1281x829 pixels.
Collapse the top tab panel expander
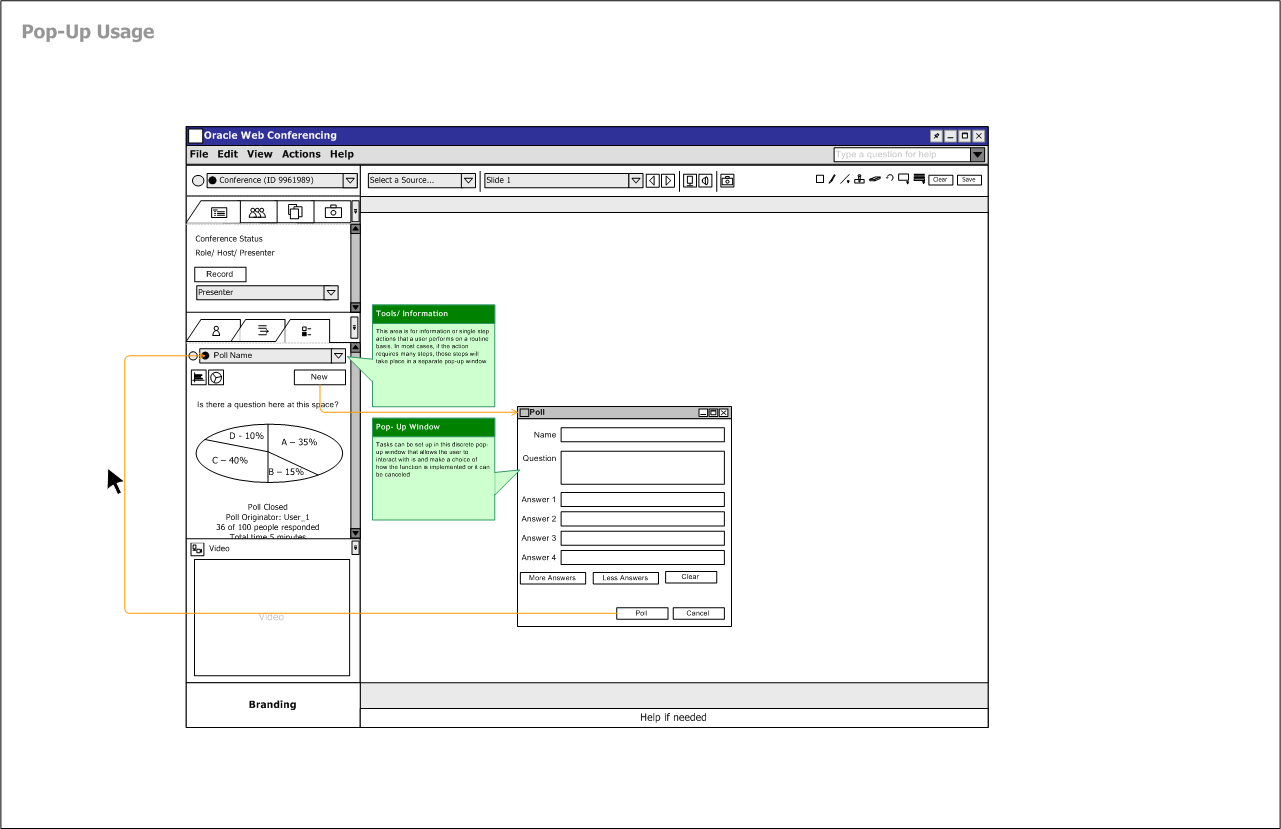[354, 212]
